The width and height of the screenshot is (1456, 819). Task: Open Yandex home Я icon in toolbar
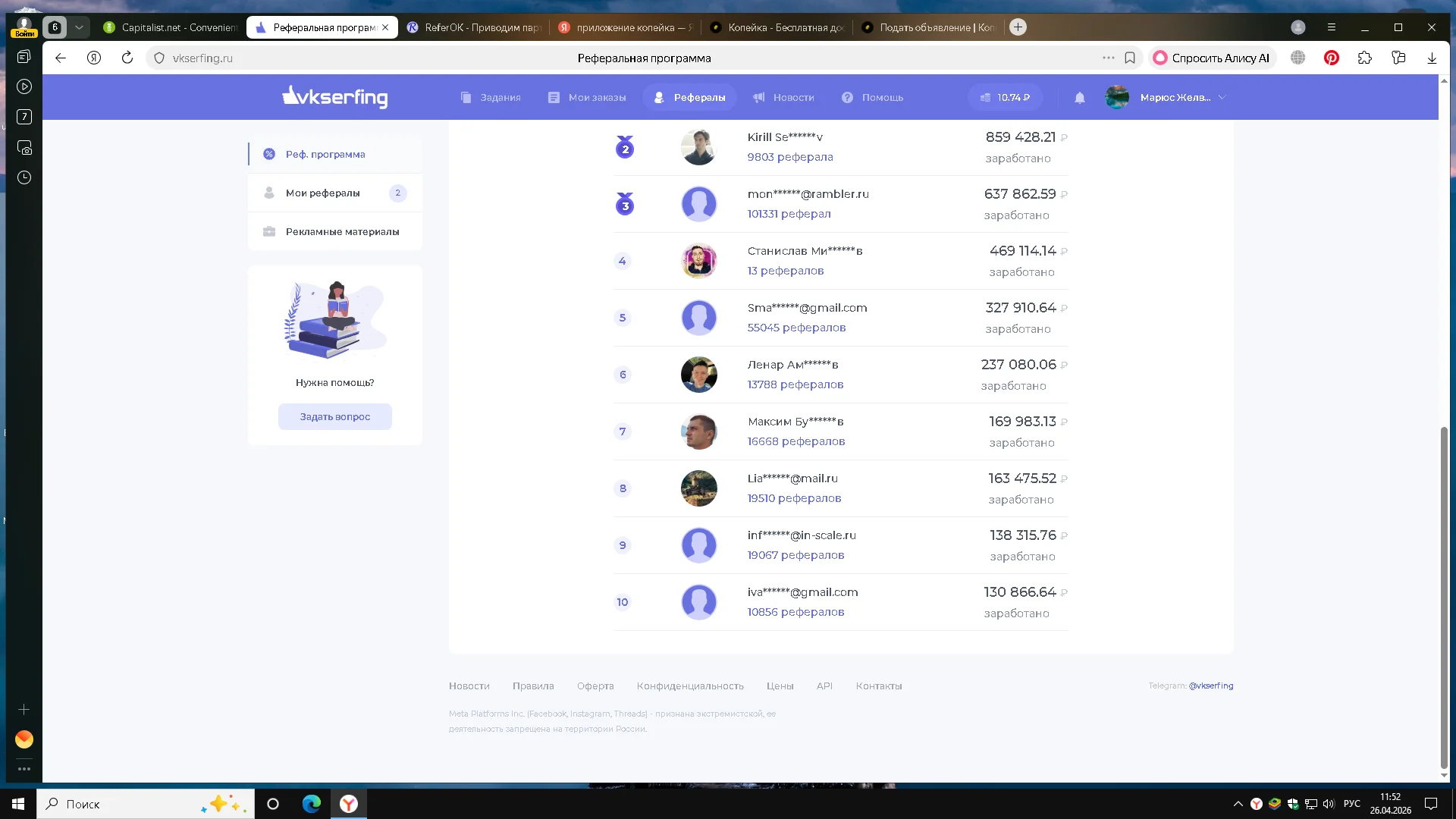coord(94,58)
